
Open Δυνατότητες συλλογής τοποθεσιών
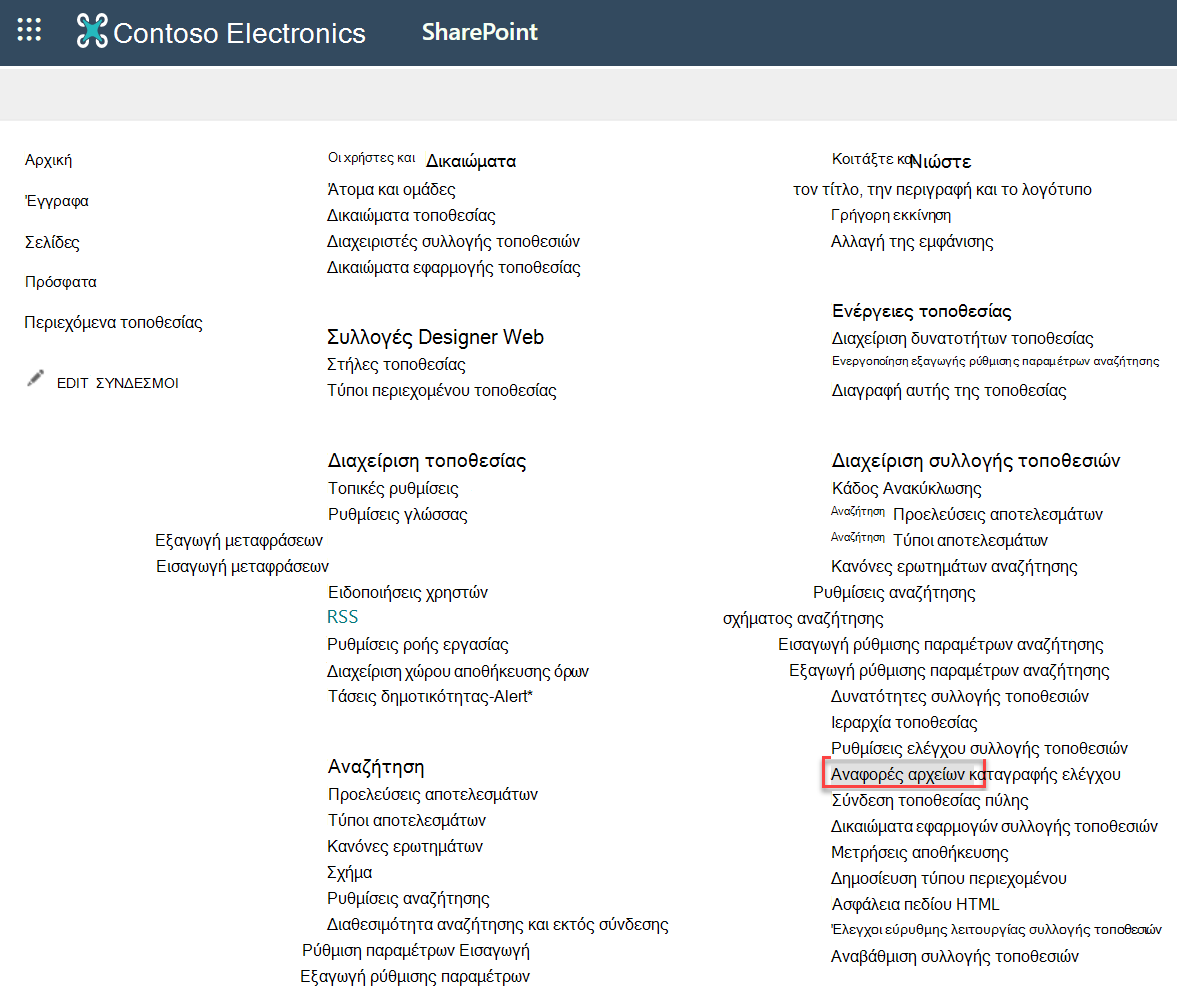960,696
